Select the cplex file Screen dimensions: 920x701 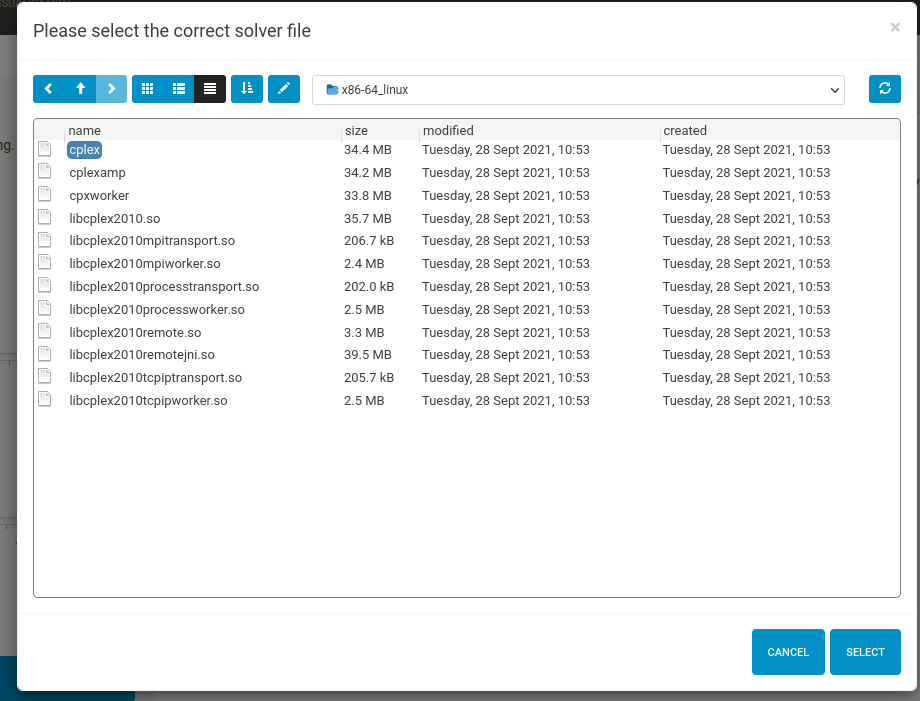[x=84, y=150]
